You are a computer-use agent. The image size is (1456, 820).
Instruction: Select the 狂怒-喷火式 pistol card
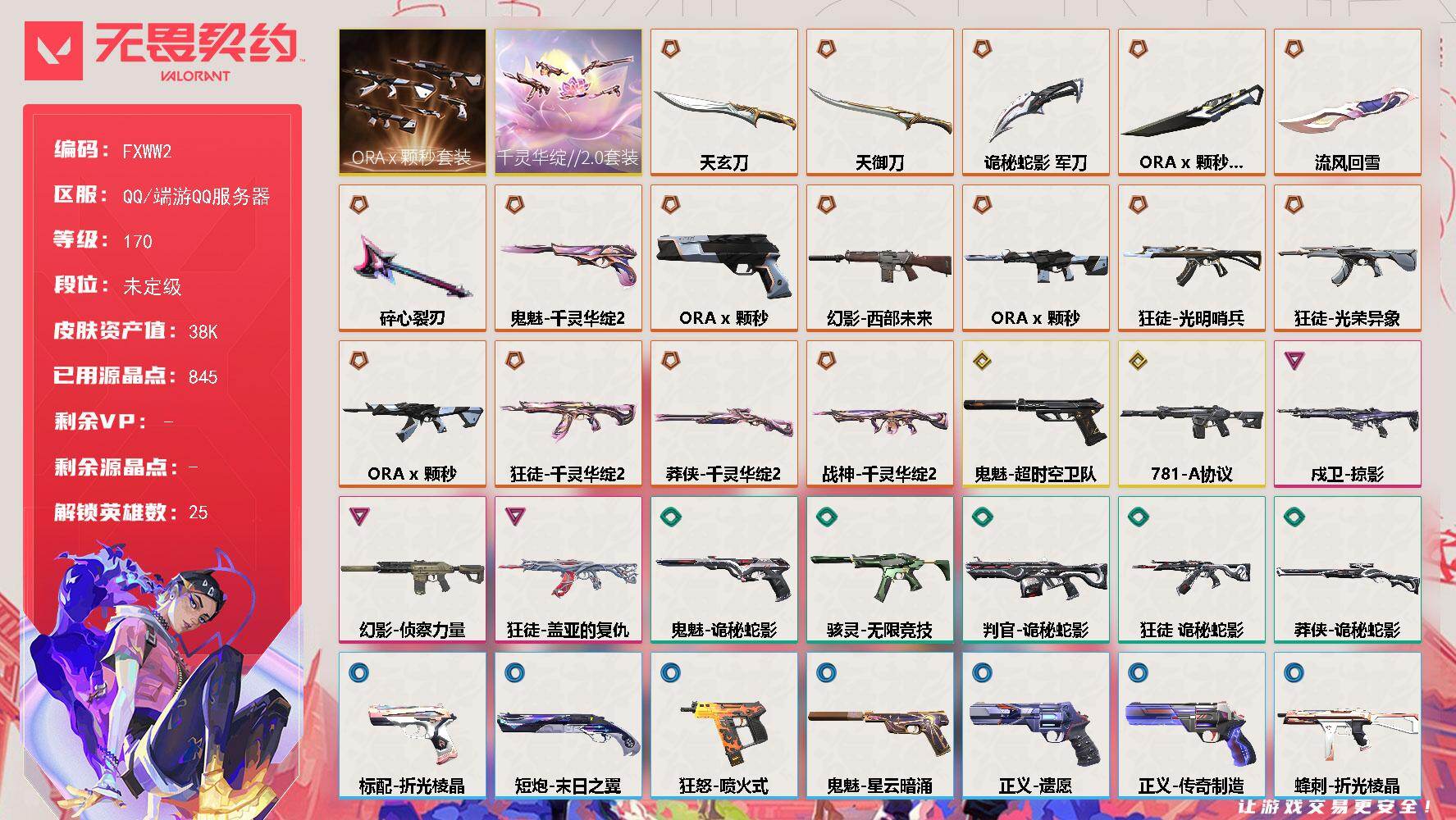pos(723,725)
